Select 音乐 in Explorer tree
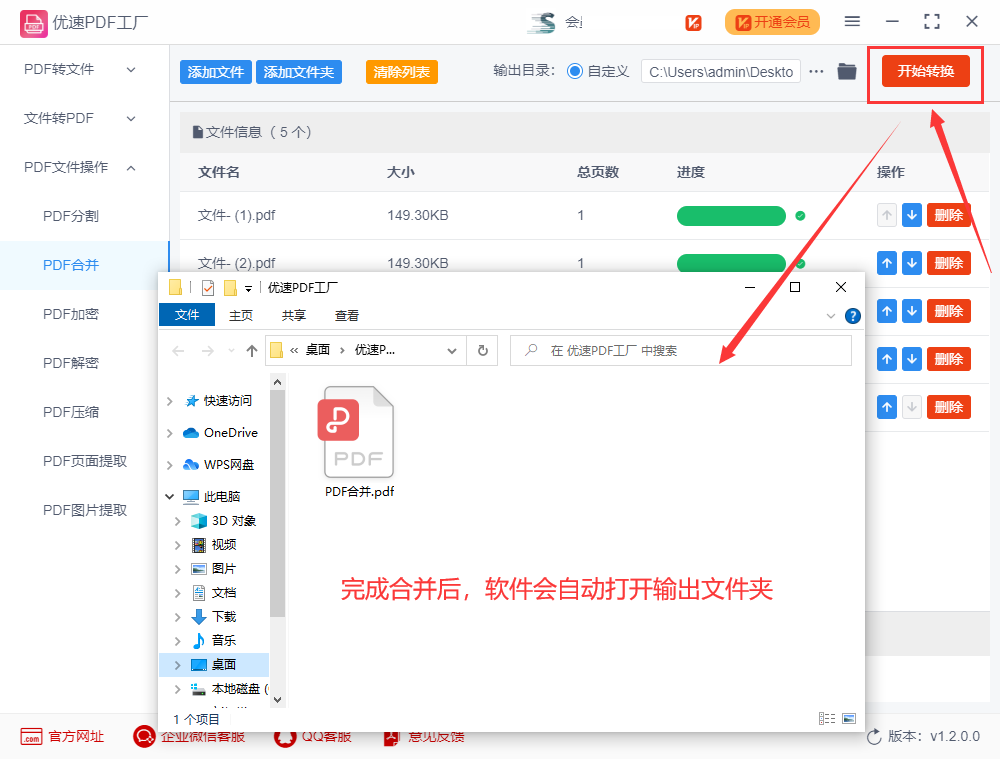Image resolution: width=1000 pixels, height=760 pixels. (x=223, y=641)
